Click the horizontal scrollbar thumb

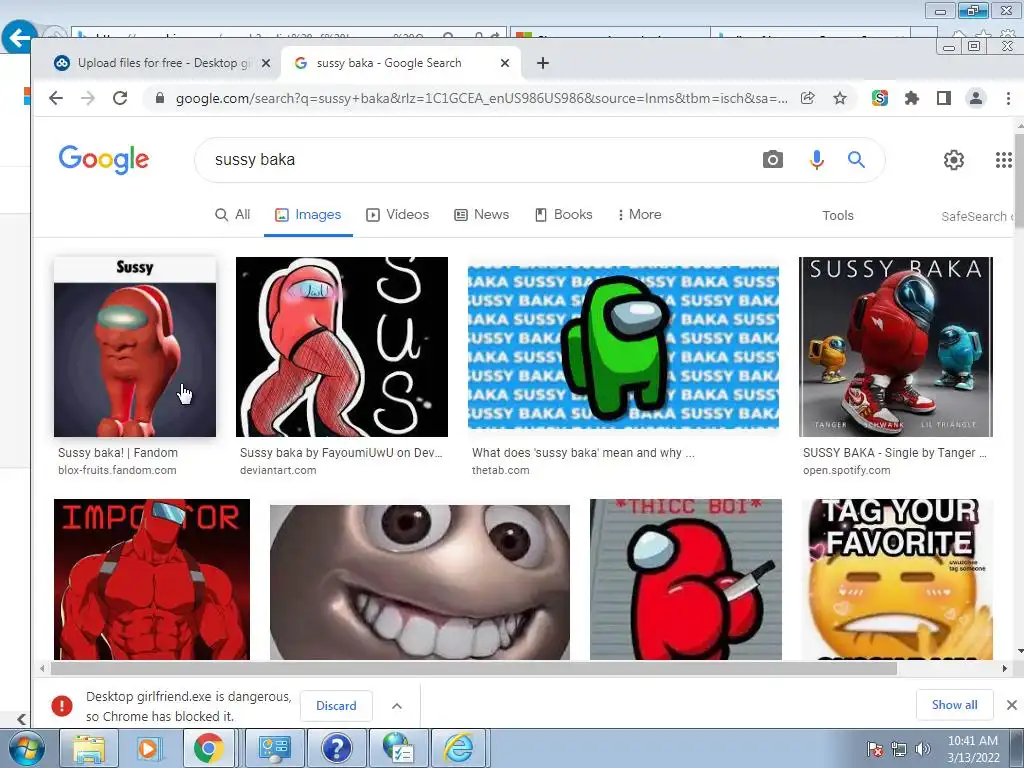474,668
